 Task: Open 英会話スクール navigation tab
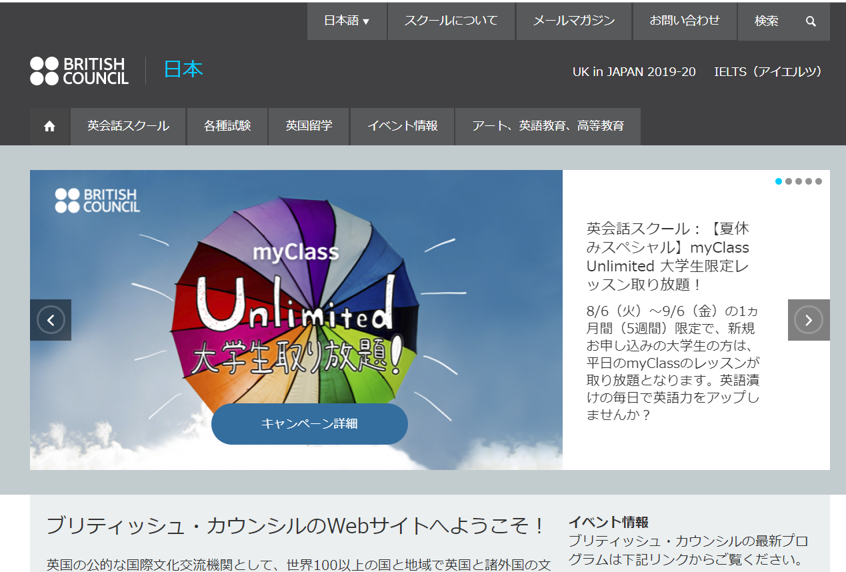tap(128, 126)
